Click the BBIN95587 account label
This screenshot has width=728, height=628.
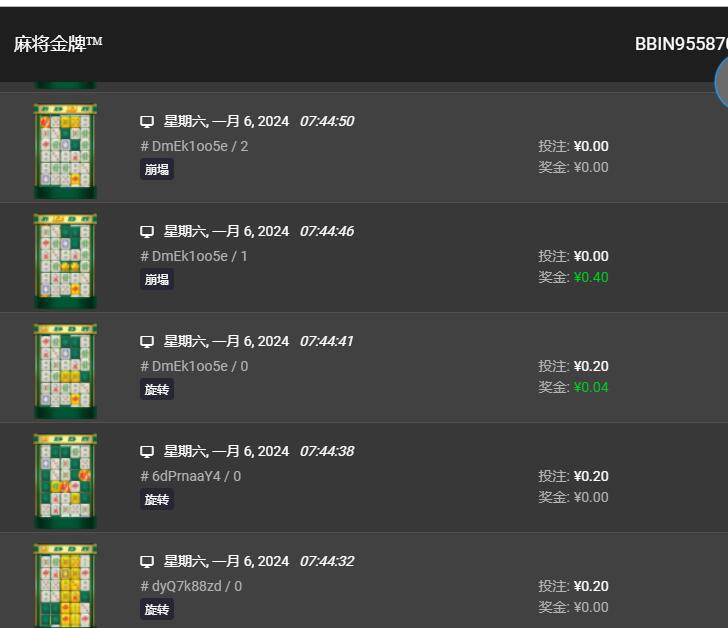click(x=681, y=44)
